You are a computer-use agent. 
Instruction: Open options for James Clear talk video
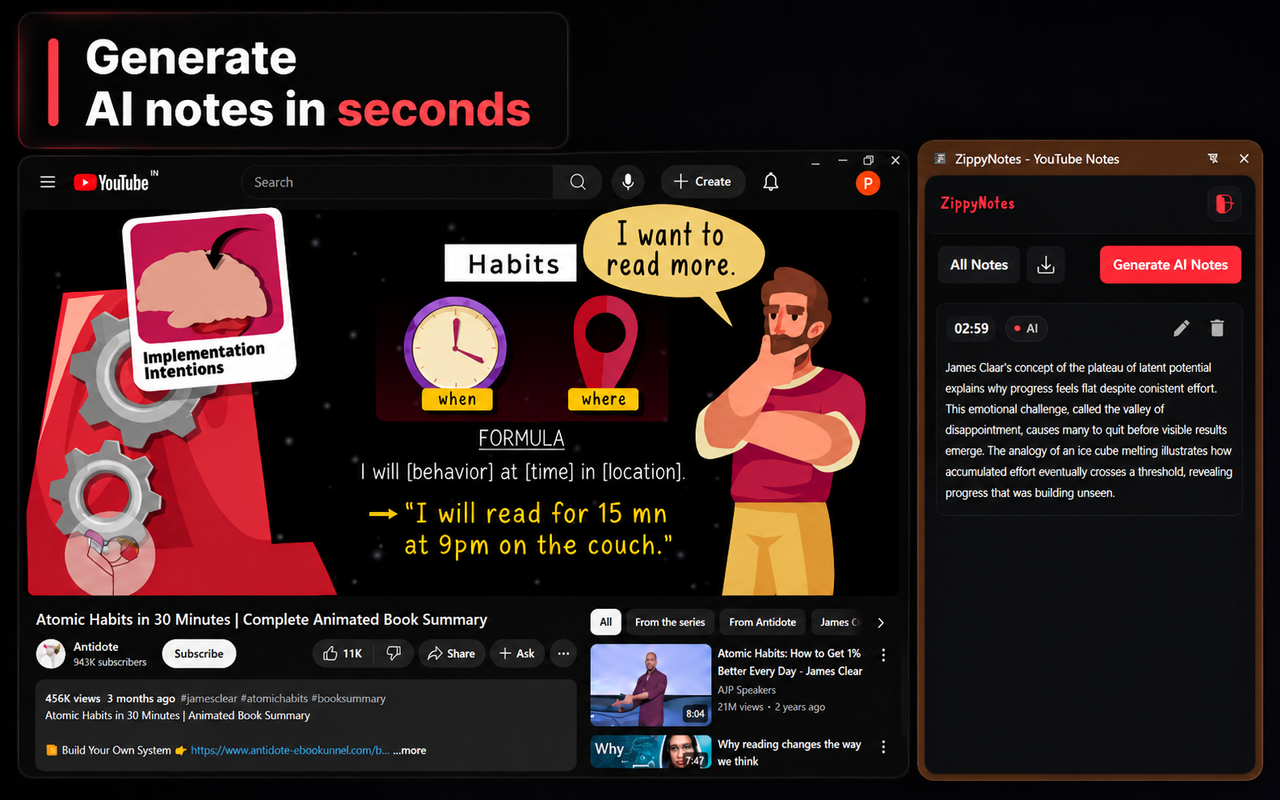pyautogui.click(x=883, y=655)
